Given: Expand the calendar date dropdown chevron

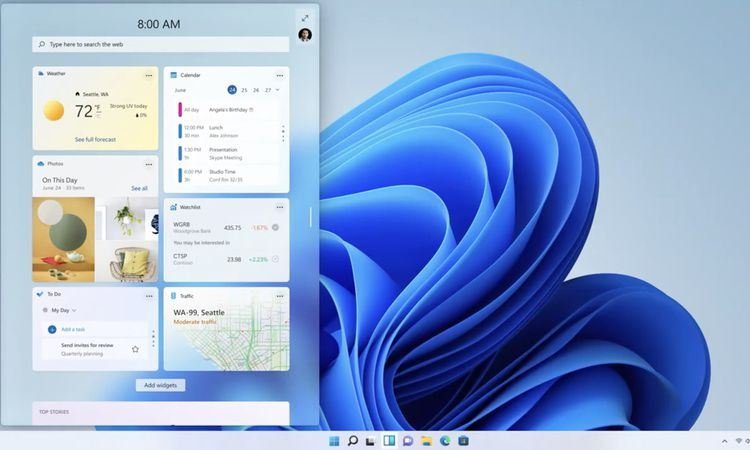Looking at the screenshot, I should [277, 90].
